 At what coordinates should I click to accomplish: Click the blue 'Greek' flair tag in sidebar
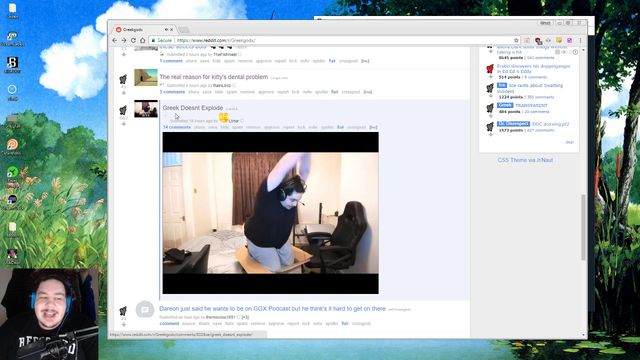505,105
